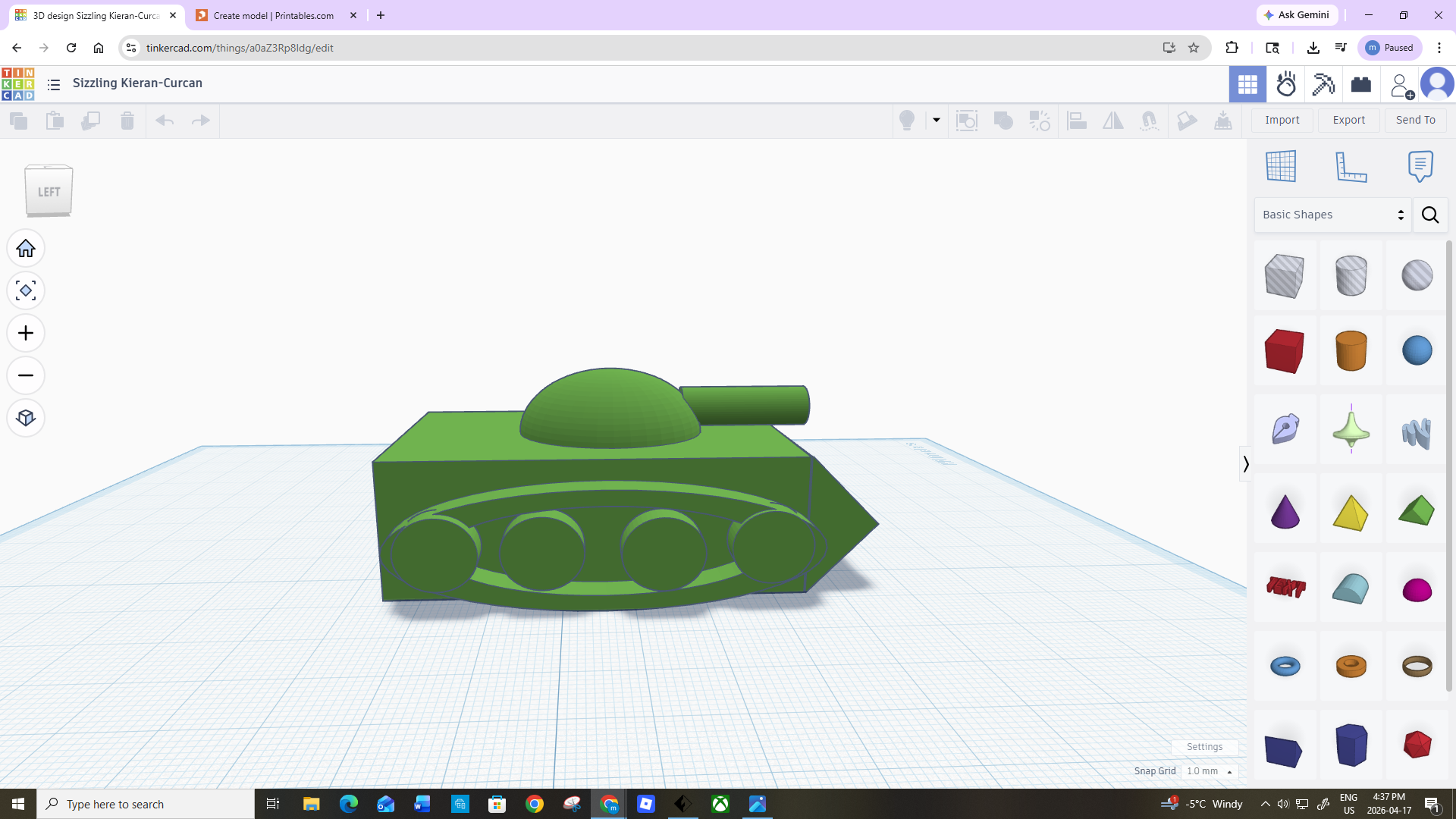This screenshot has height=819, width=1456.
Task: Toggle orthographic/perspective view cube icon
Action: pyautogui.click(x=26, y=419)
